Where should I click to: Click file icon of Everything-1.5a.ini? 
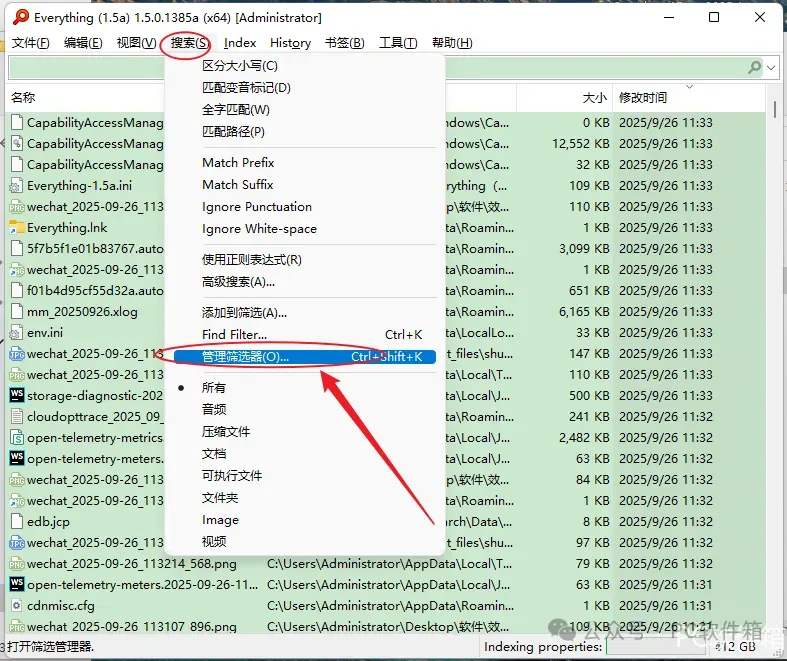click(17, 186)
